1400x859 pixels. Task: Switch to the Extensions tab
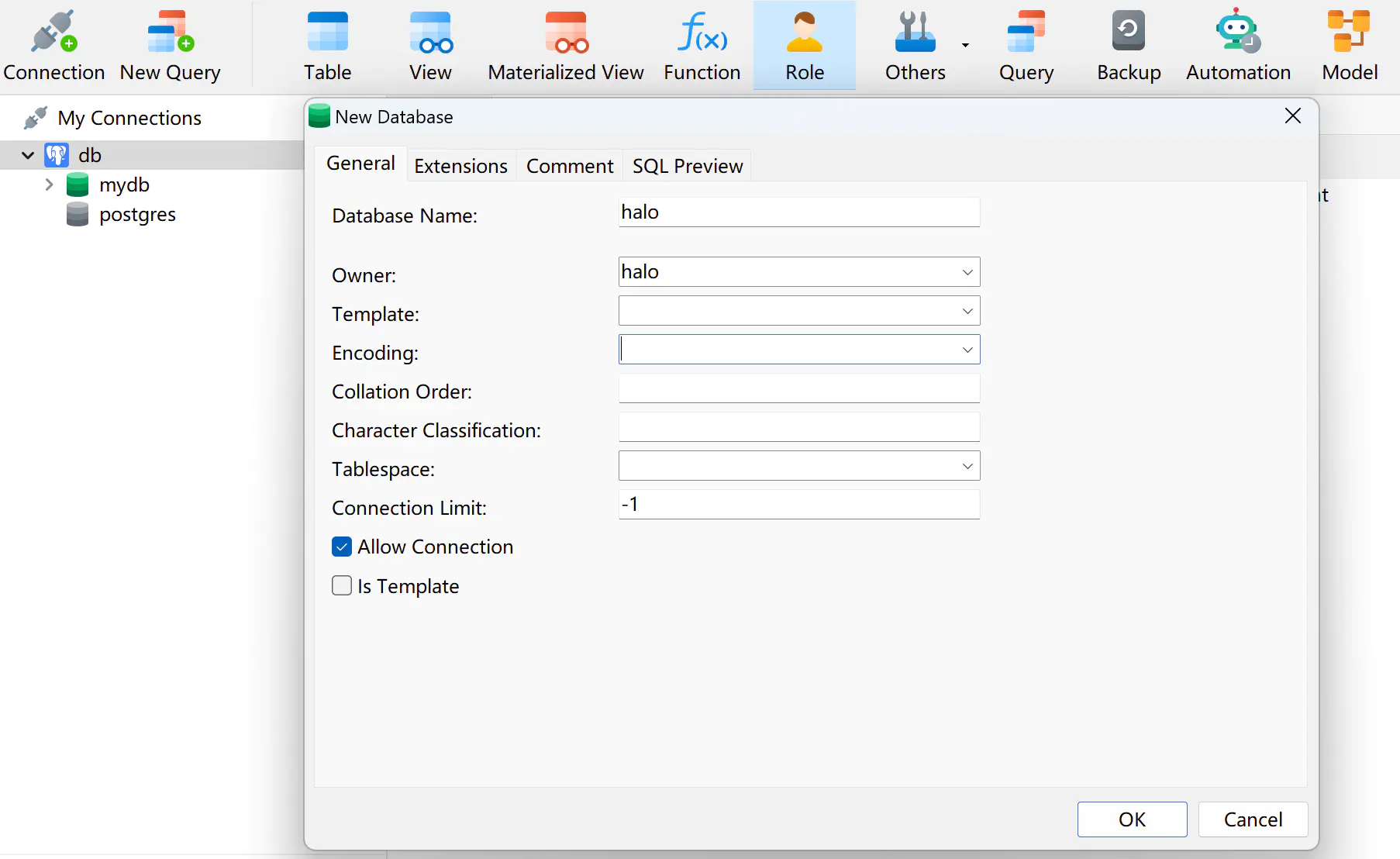[x=460, y=166]
